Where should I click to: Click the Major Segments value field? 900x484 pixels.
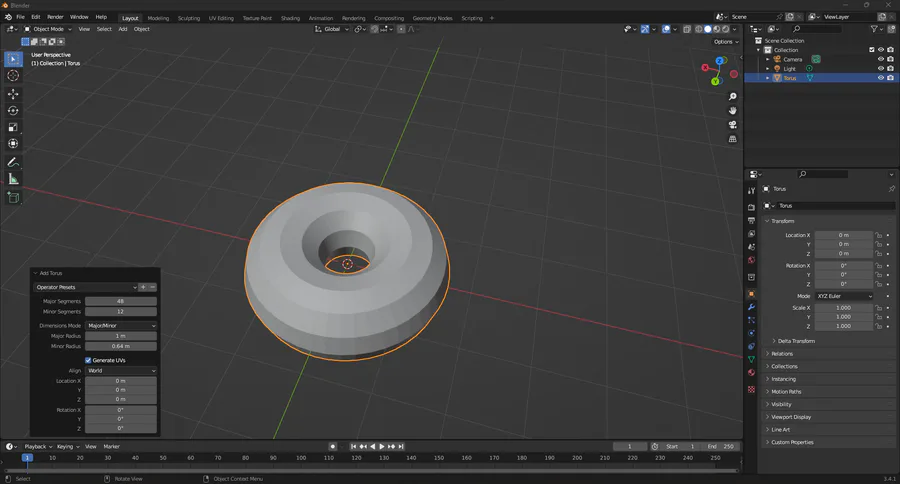[x=121, y=301]
